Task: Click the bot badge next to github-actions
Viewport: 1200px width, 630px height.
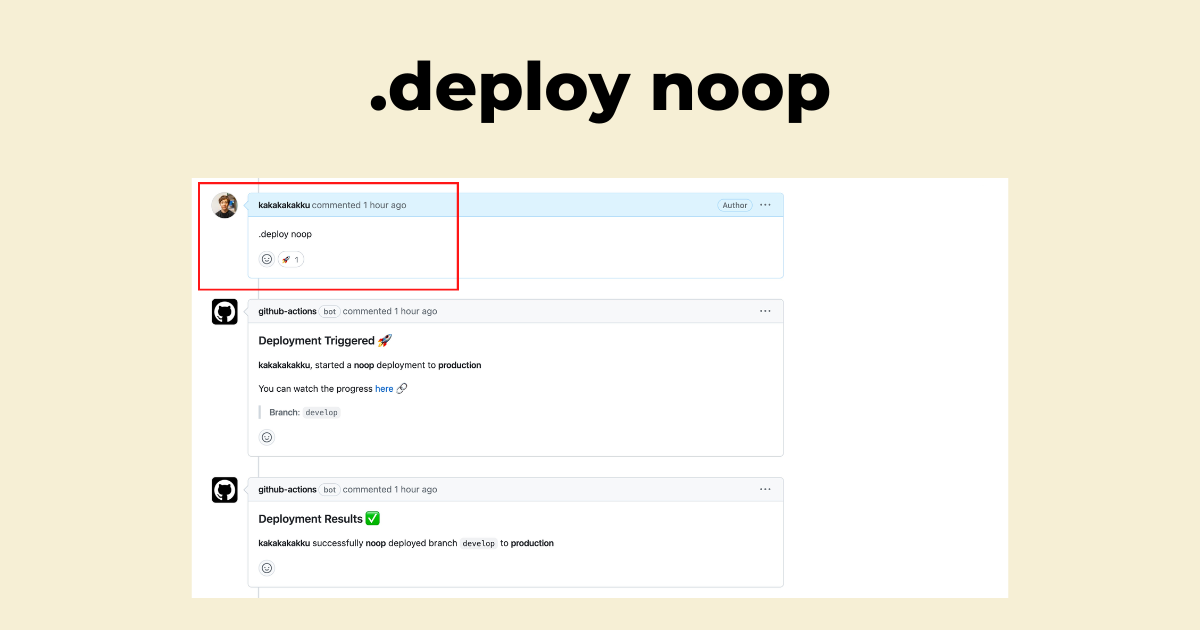Action: (x=329, y=311)
